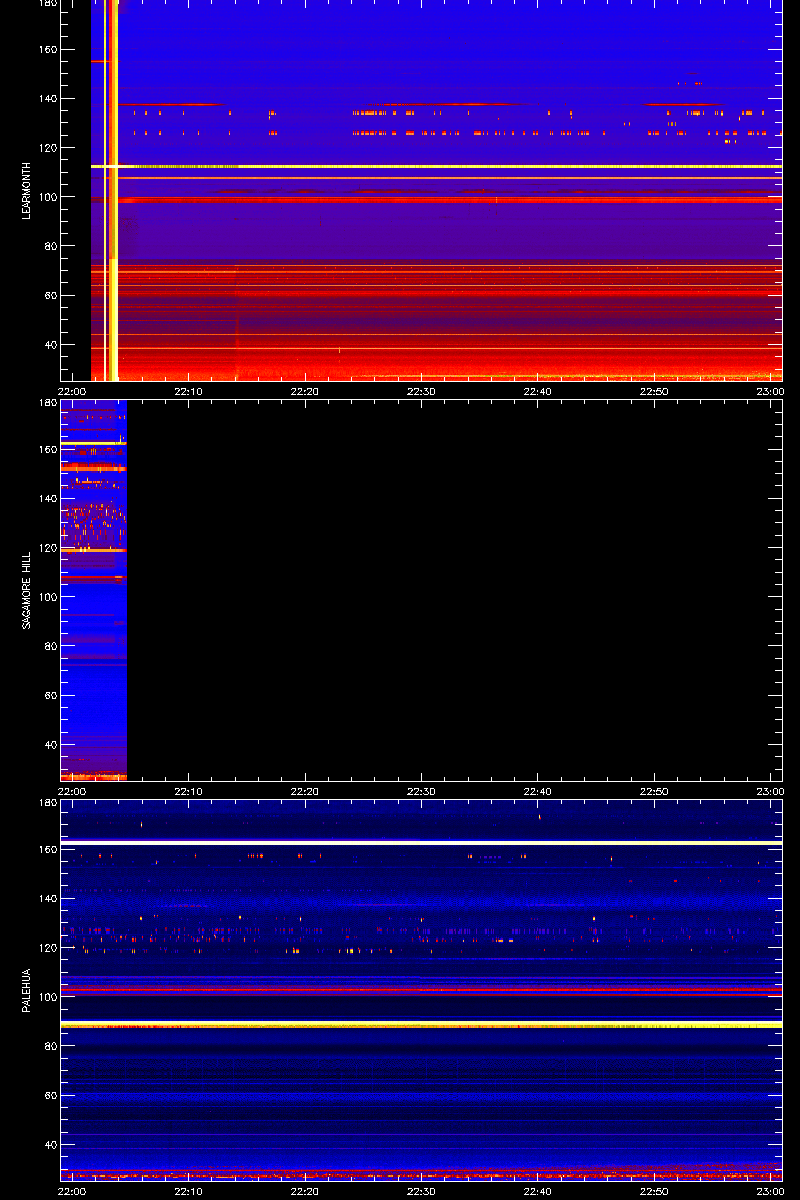Select the 22:10 time label under Learmonth plot
Image resolution: width=800 pixels, height=1200 pixels.
pyautogui.click(x=189, y=391)
